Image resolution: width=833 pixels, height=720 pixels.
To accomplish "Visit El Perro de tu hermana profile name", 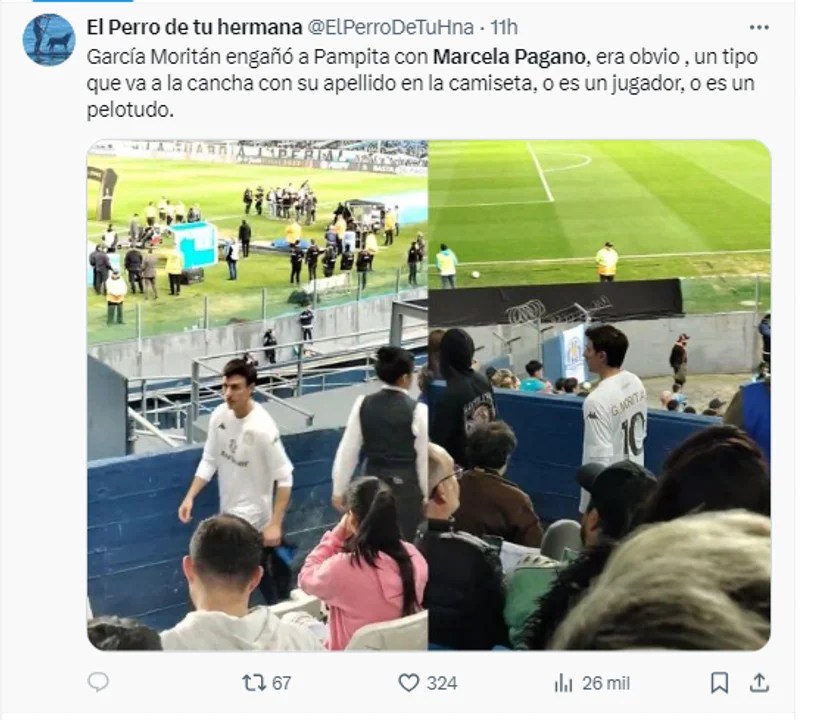I will pyautogui.click(x=194, y=27).
